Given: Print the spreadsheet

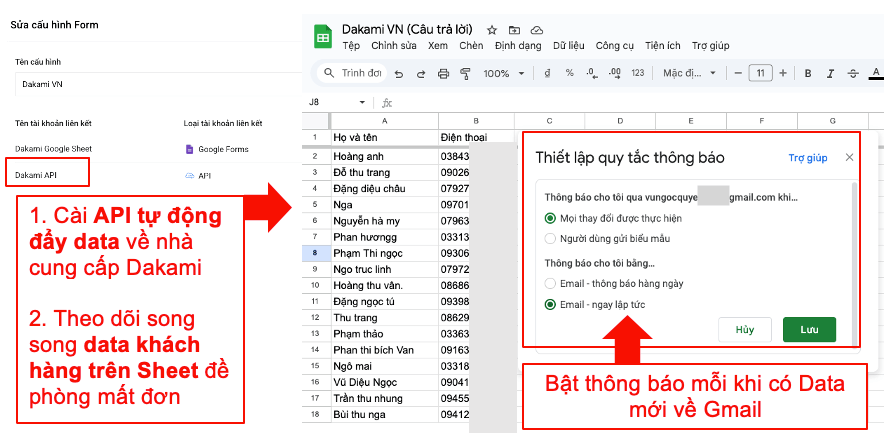Looking at the screenshot, I should (x=444, y=73).
